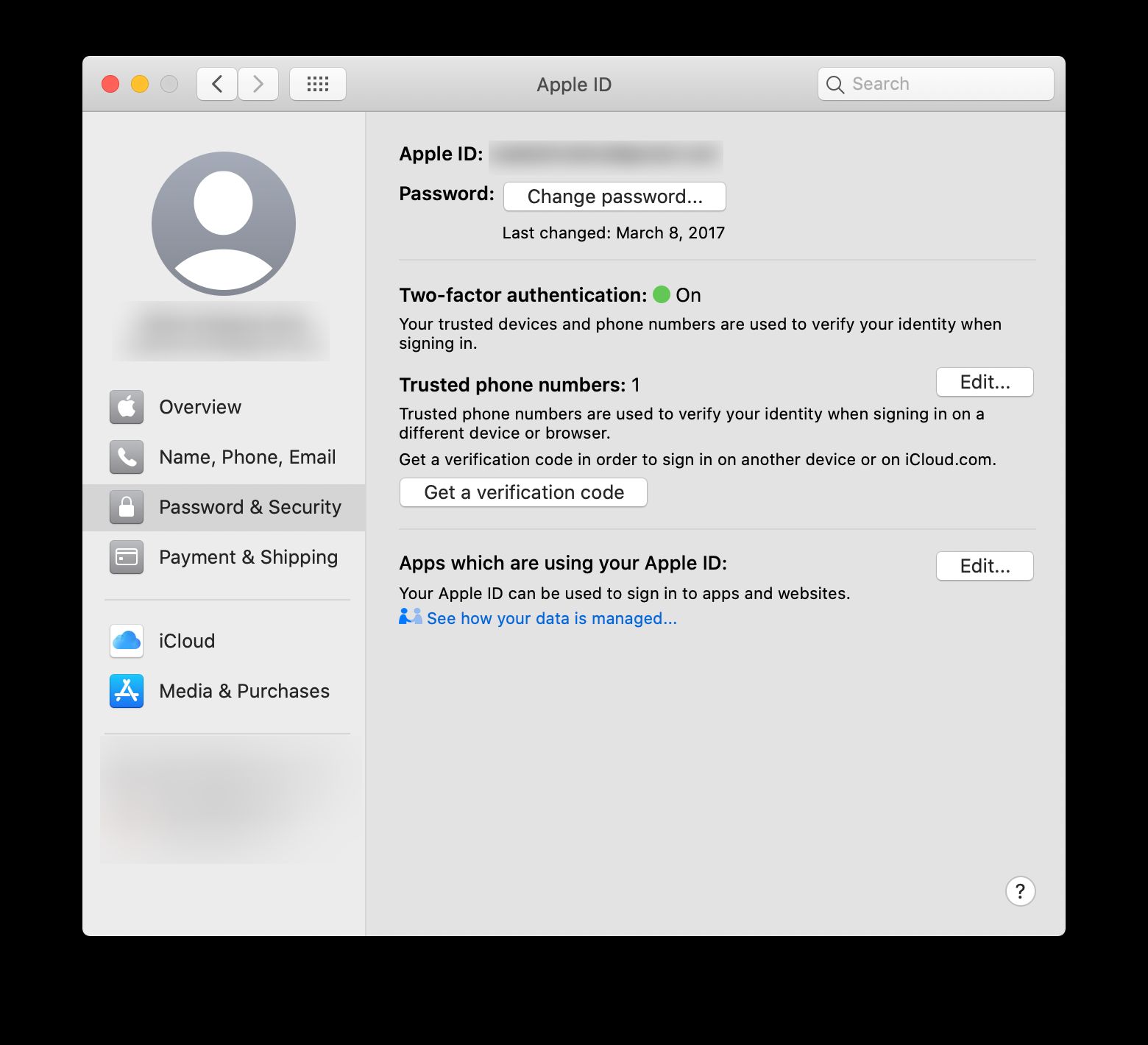Click the forward navigation arrow
The width and height of the screenshot is (1148, 1045).
[x=258, y=83]
